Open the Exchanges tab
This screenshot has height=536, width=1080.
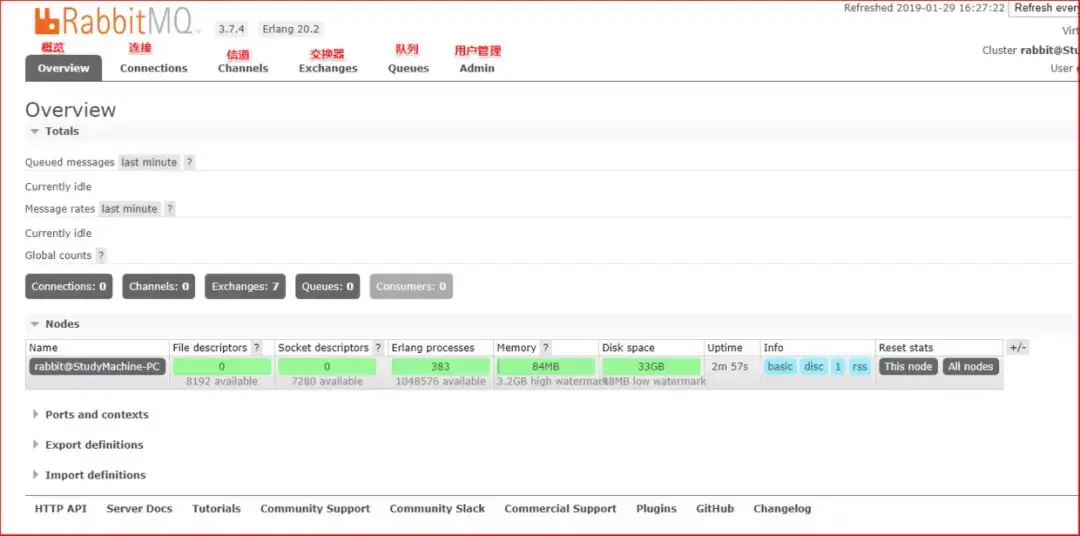pyautogui.click(x=328, y=68)
